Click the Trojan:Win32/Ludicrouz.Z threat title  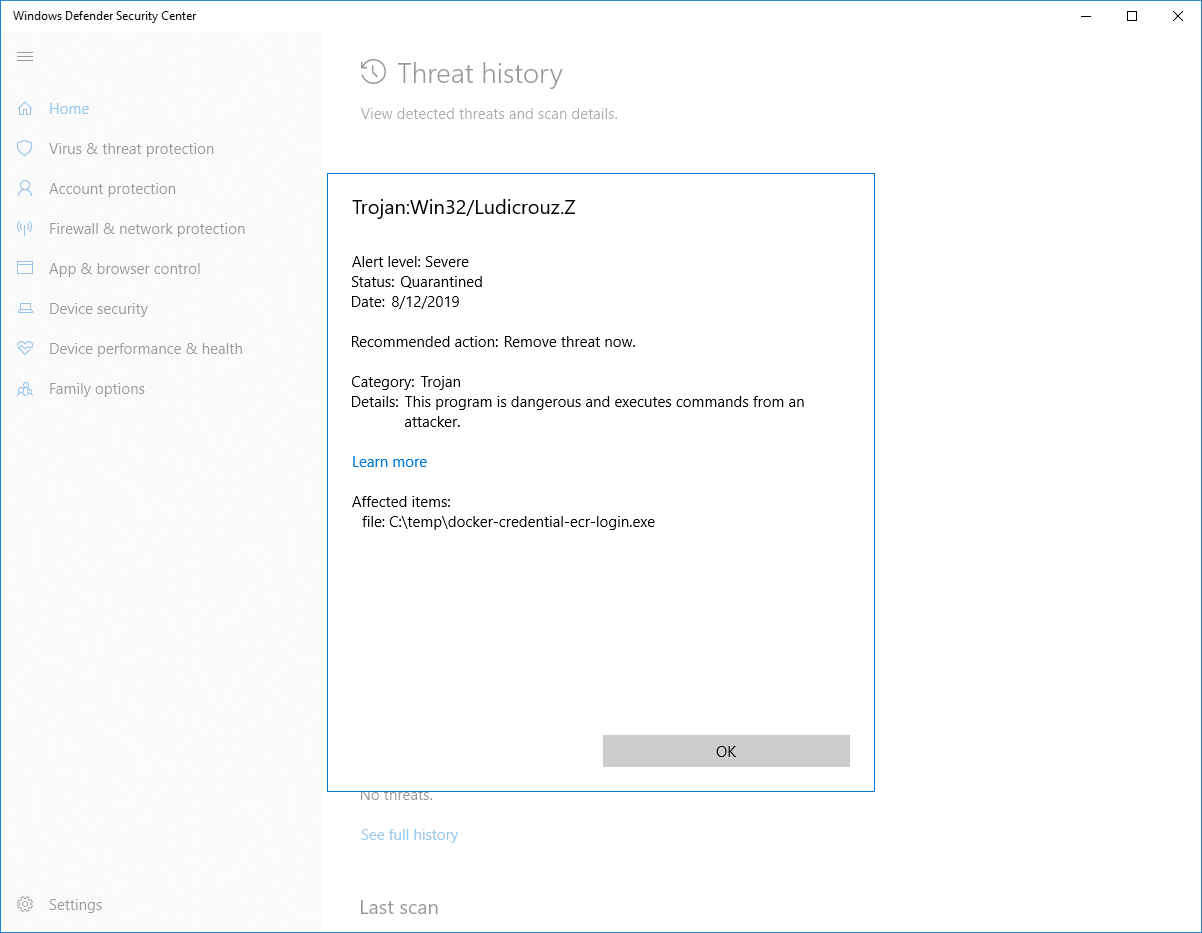(463, 207)
